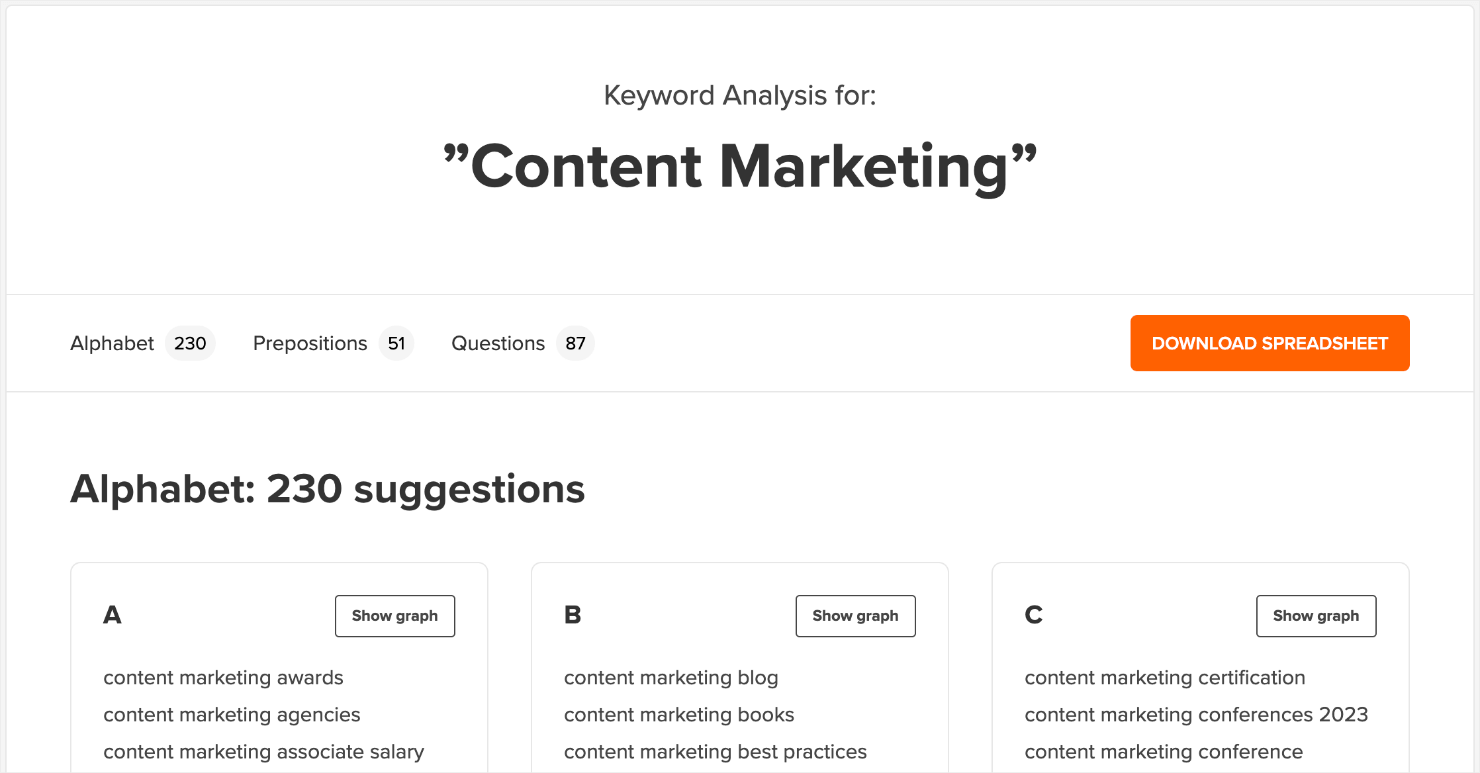
Task: Open the 'content marketing certification' suggestion
Action: point(1164,678)
